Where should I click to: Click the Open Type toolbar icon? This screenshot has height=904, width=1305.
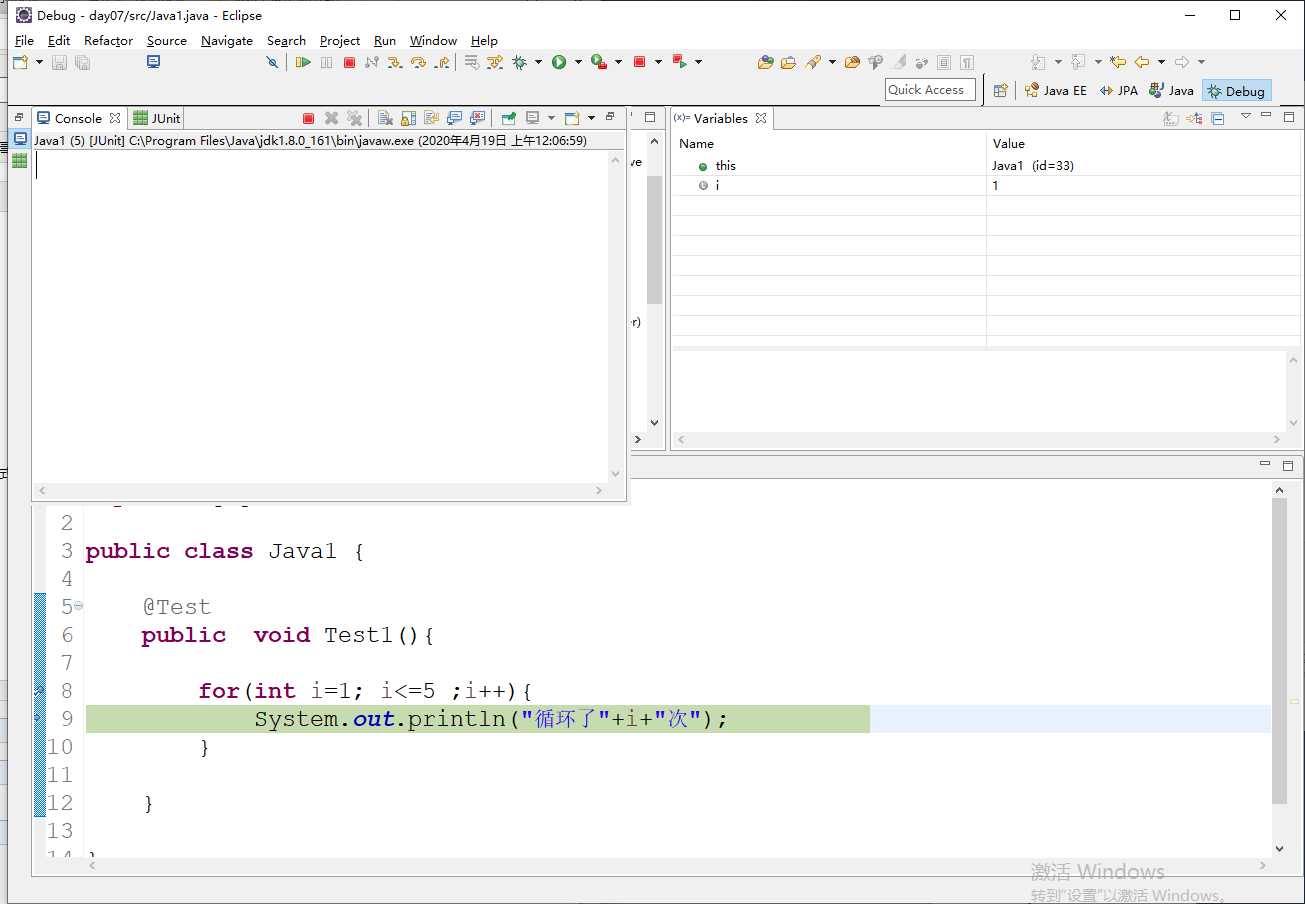point(765,62)
